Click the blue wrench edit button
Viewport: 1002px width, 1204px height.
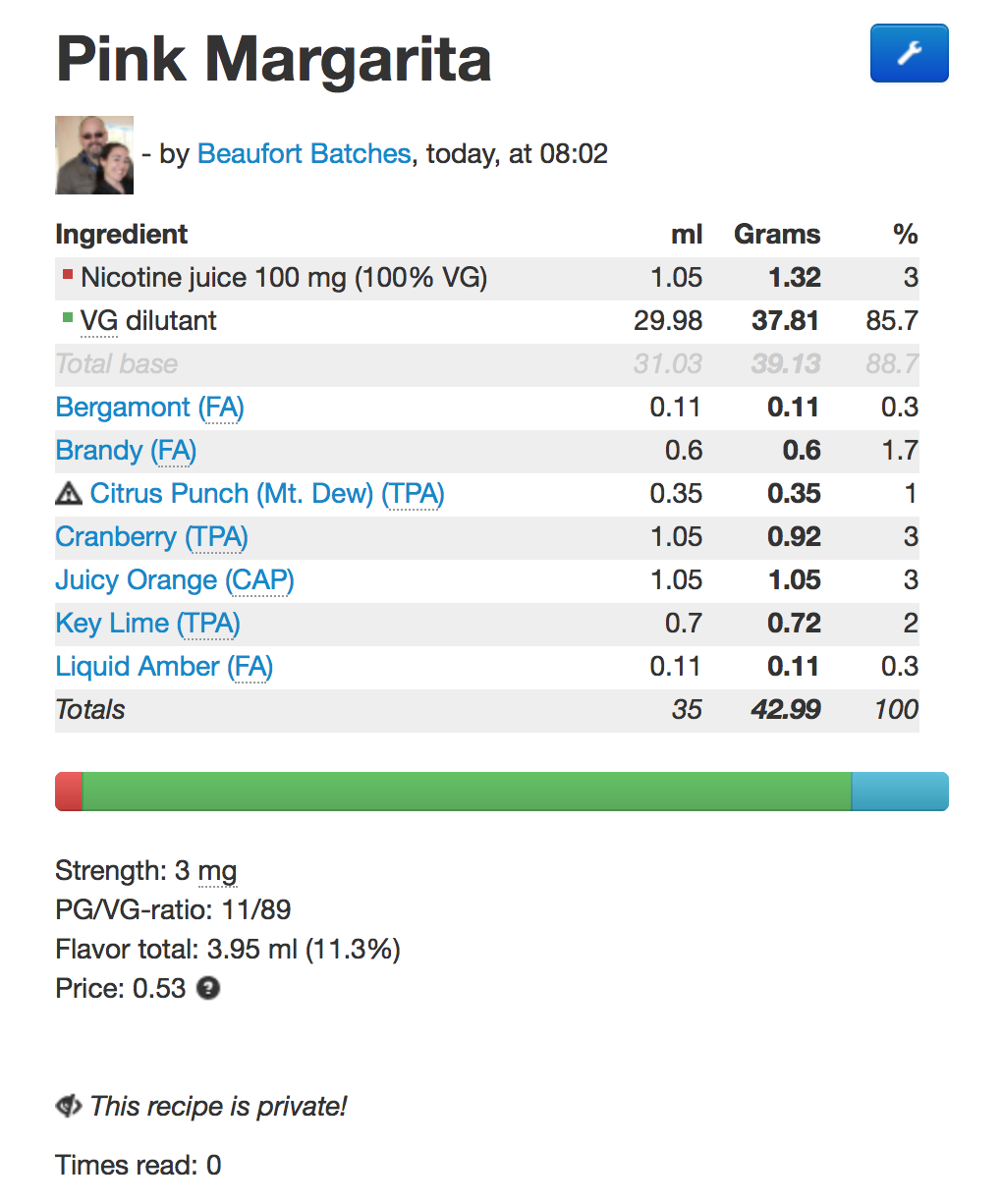click(909, 53)
